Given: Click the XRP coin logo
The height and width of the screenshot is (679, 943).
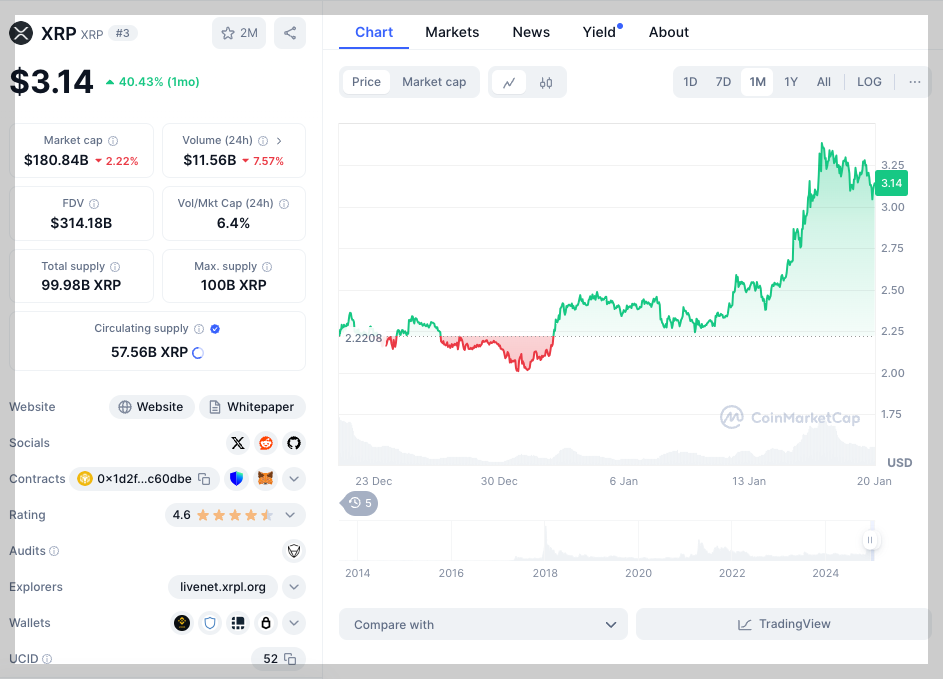Looking at the screenshot, I should click(x=21, y=33).
